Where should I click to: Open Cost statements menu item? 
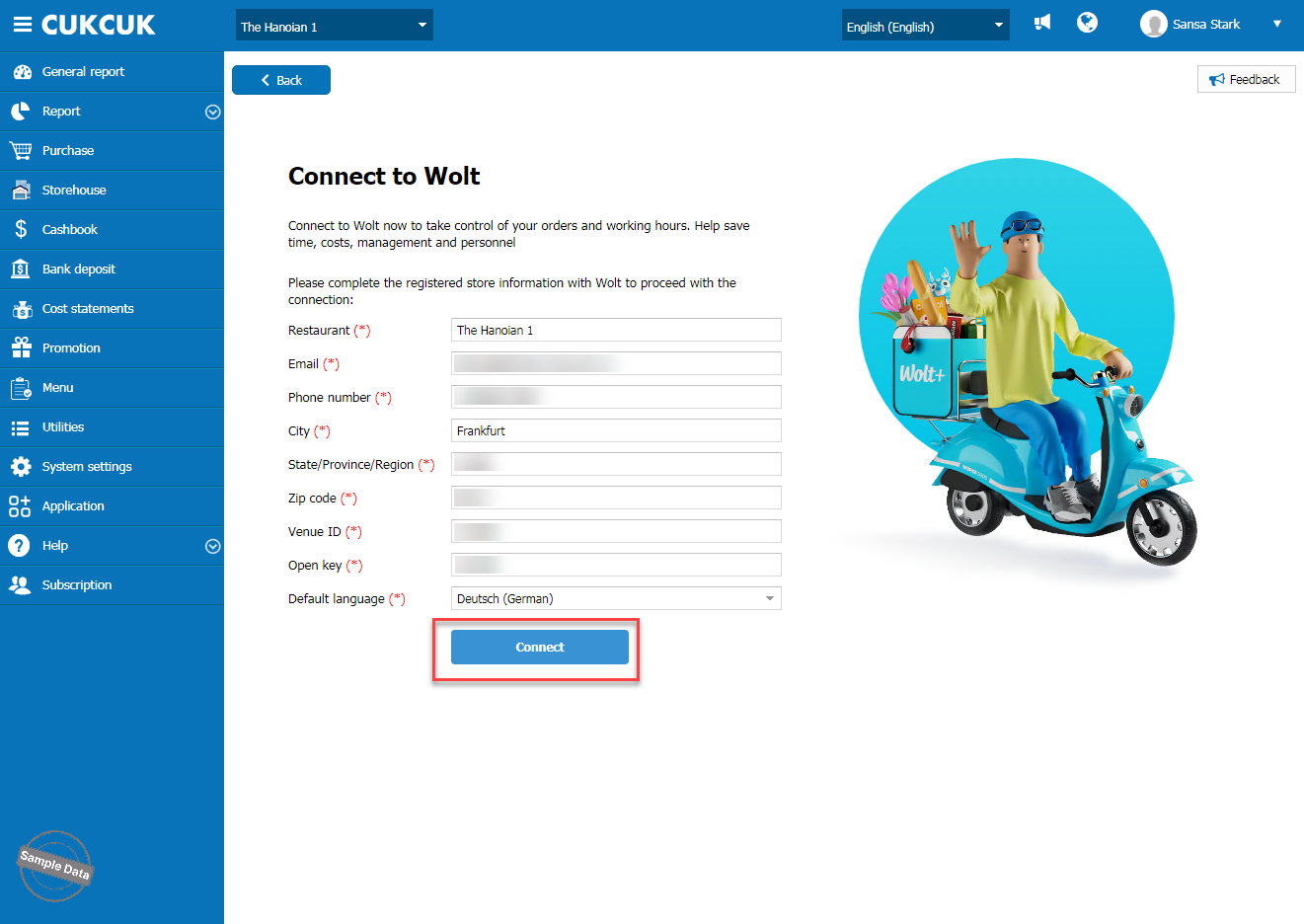(112, 309)
